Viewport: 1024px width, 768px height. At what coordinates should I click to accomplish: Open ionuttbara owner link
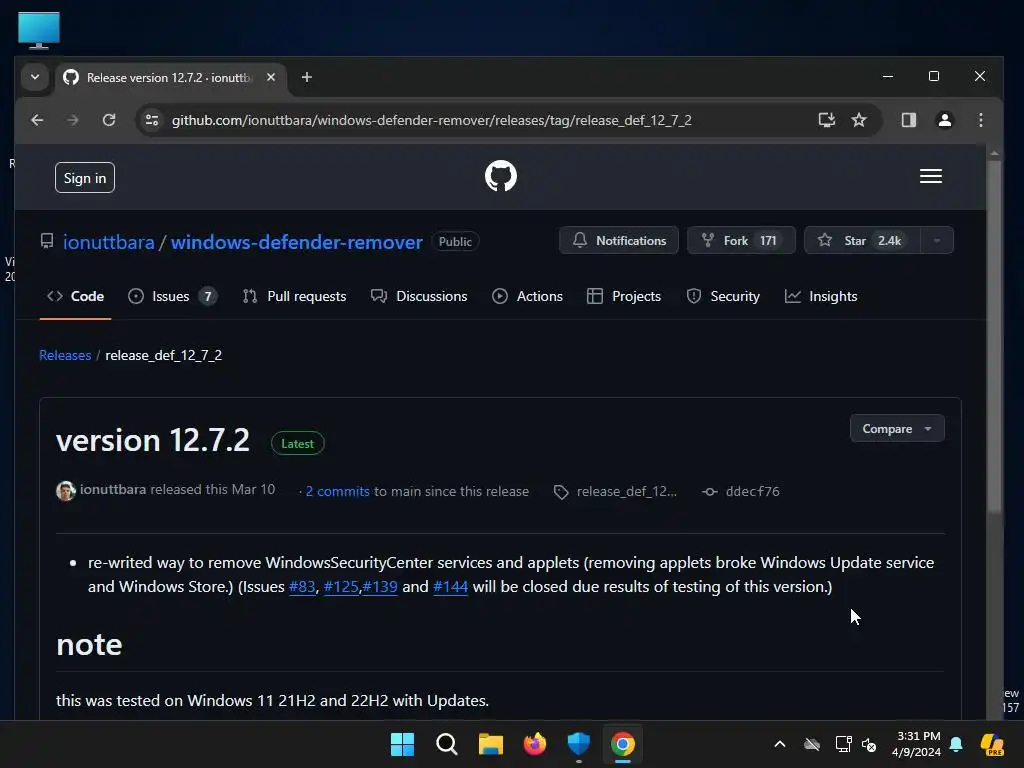[108, 242]
